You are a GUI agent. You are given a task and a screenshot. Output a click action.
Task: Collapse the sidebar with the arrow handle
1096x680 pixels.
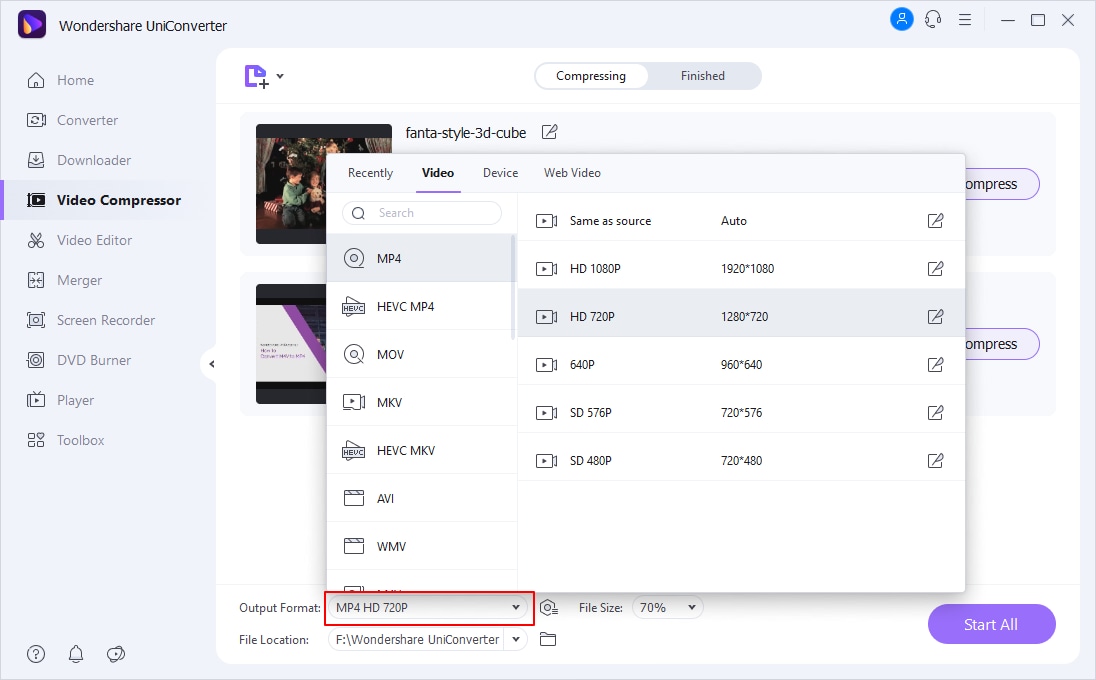(210, 363)
